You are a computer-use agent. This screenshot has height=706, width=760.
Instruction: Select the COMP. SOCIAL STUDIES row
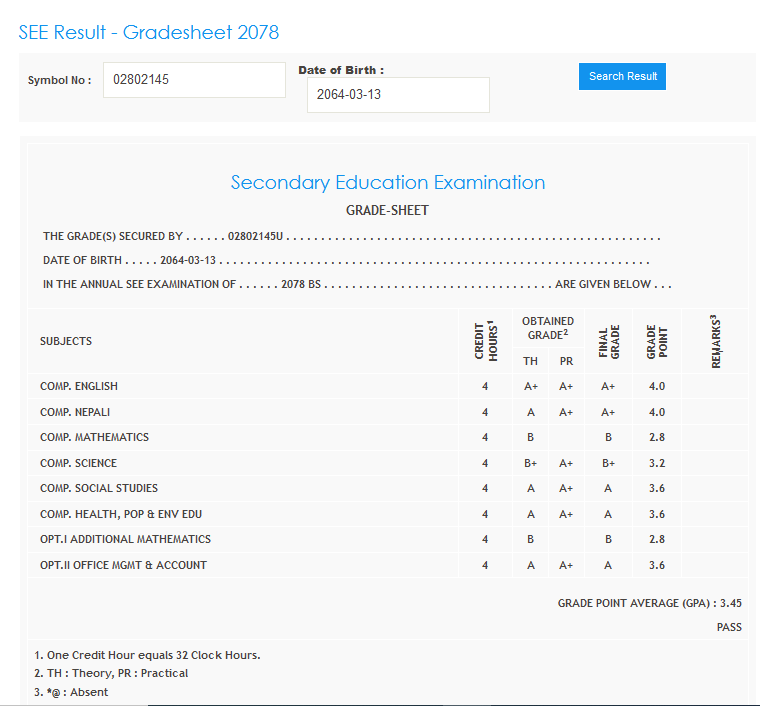[x=99, y=488]
